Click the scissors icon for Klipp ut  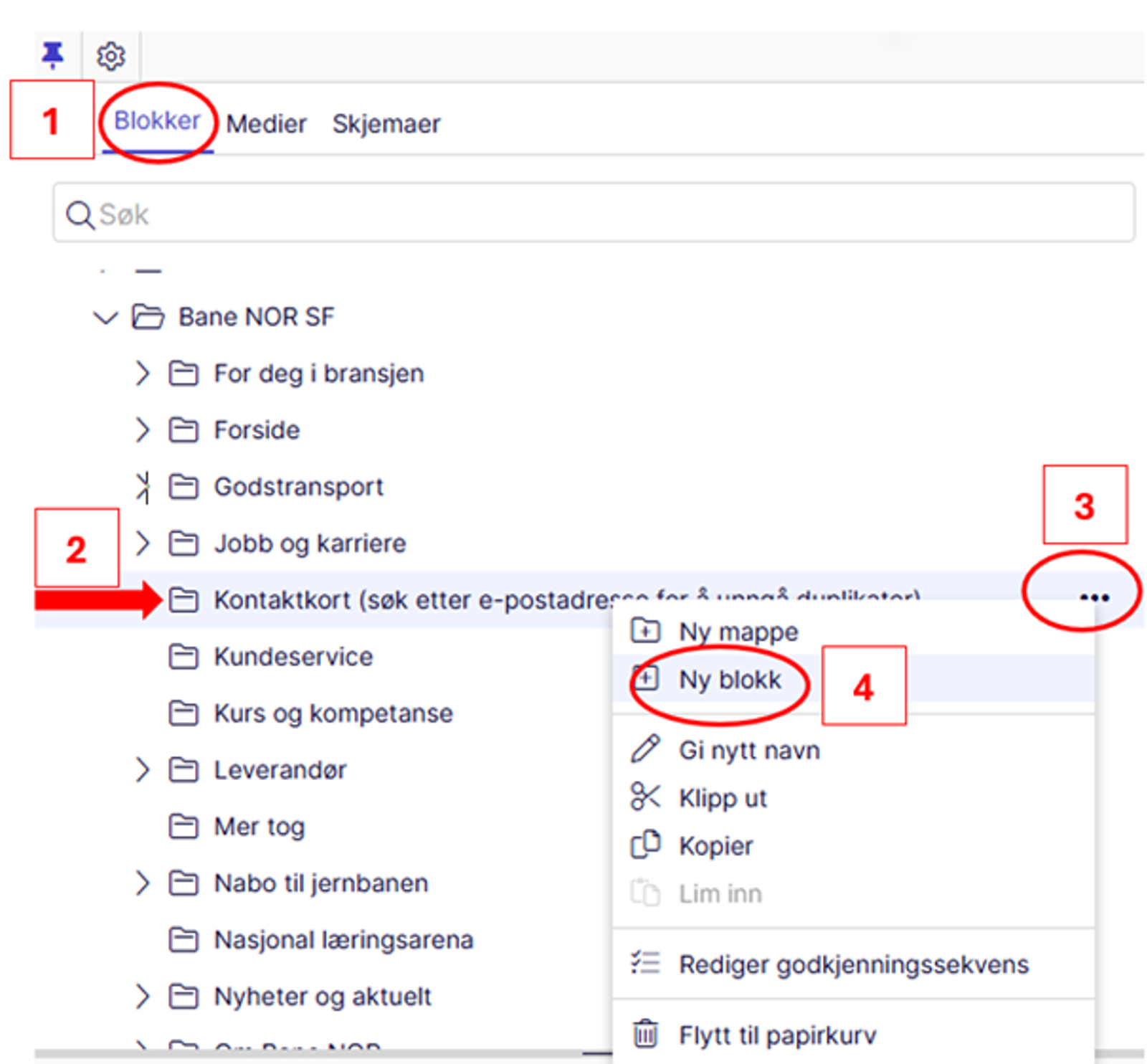click(x=645, y=797)
